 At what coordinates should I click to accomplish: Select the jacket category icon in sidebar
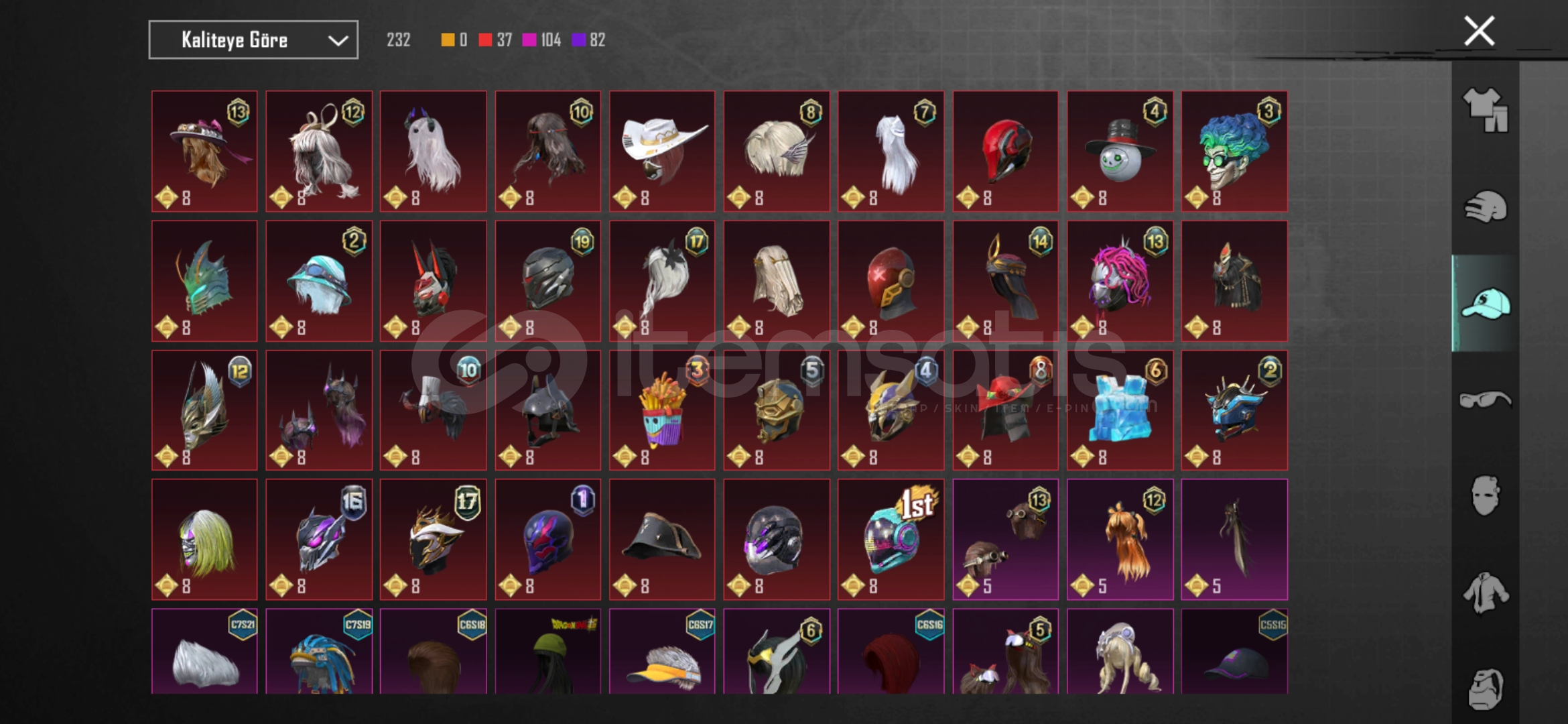tap(1485, 593)
